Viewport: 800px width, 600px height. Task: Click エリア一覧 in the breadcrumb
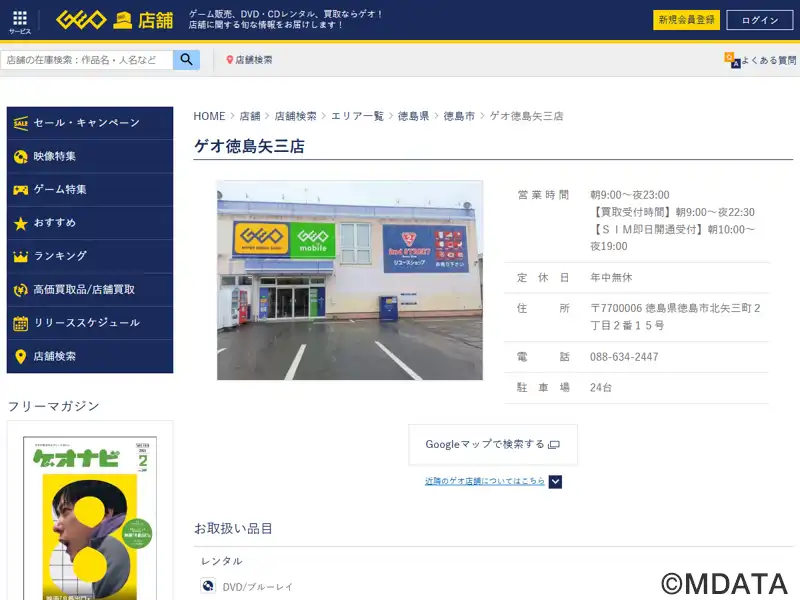click(x=357, y=116)
